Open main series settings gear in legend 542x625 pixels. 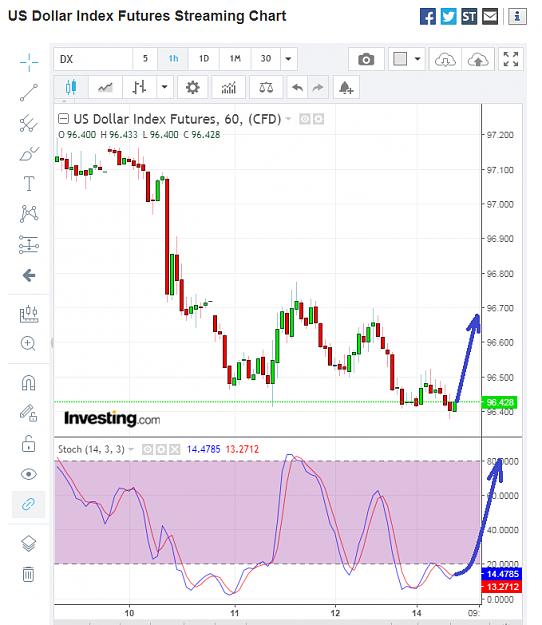click(x=318, y=119)
